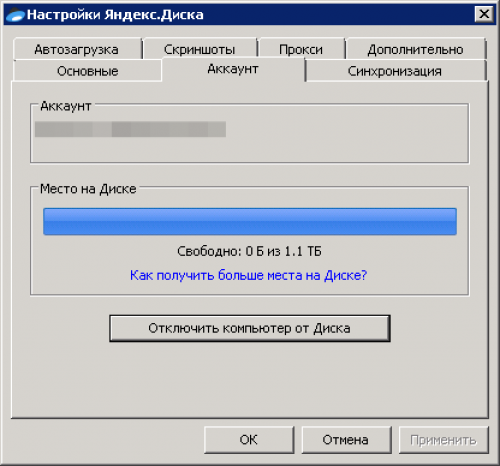Image resolution: width=500 pixels, height=466 pixels.
Task: Click the 'Место на Диске' group label
Action: tap(88, 189)
